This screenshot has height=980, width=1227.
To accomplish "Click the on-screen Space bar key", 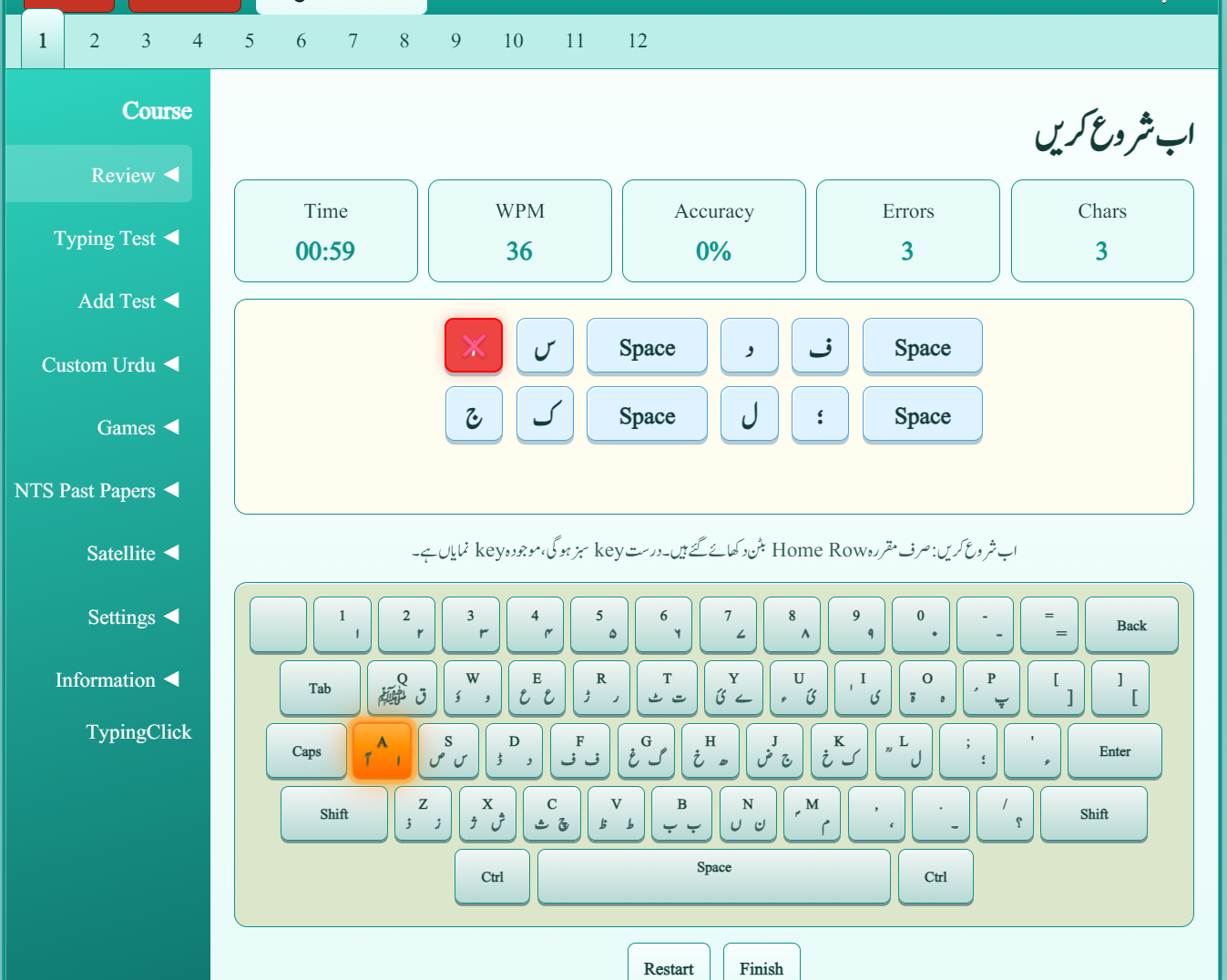I will (714, 876).
